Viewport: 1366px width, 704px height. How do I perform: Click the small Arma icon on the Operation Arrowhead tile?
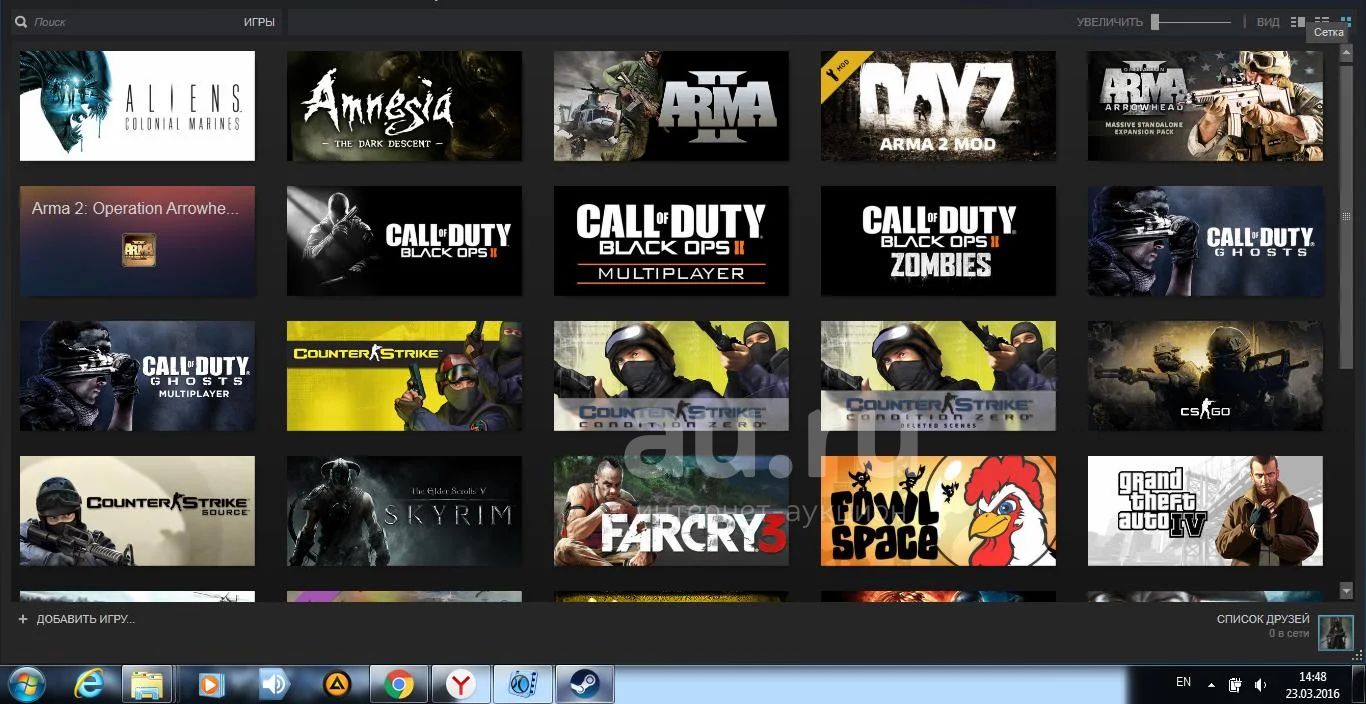click(x=139, y=249)
